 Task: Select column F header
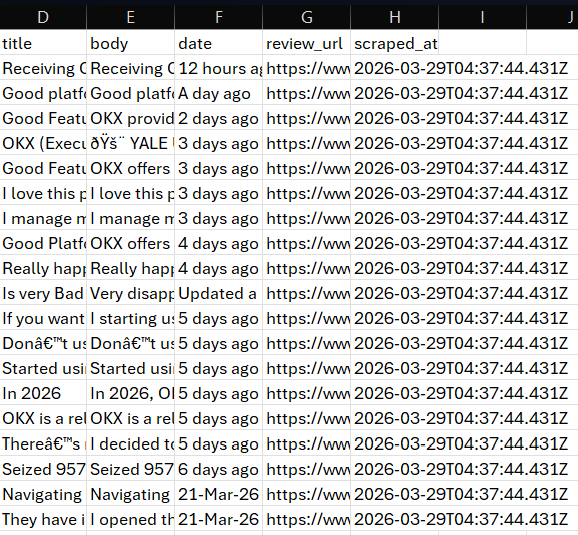point(218,17)
